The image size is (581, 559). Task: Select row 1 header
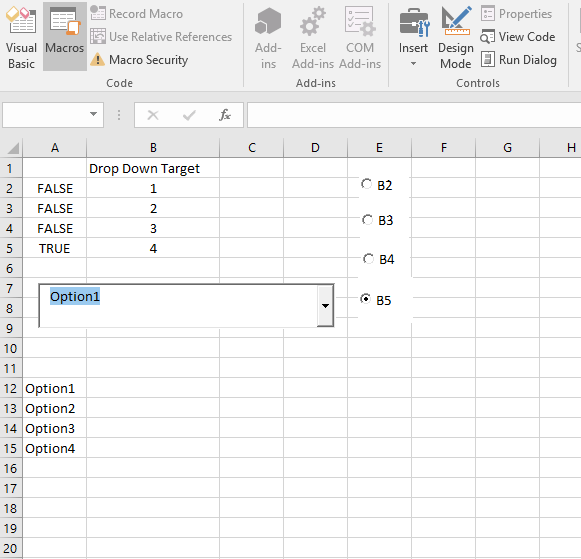(10, 169)
